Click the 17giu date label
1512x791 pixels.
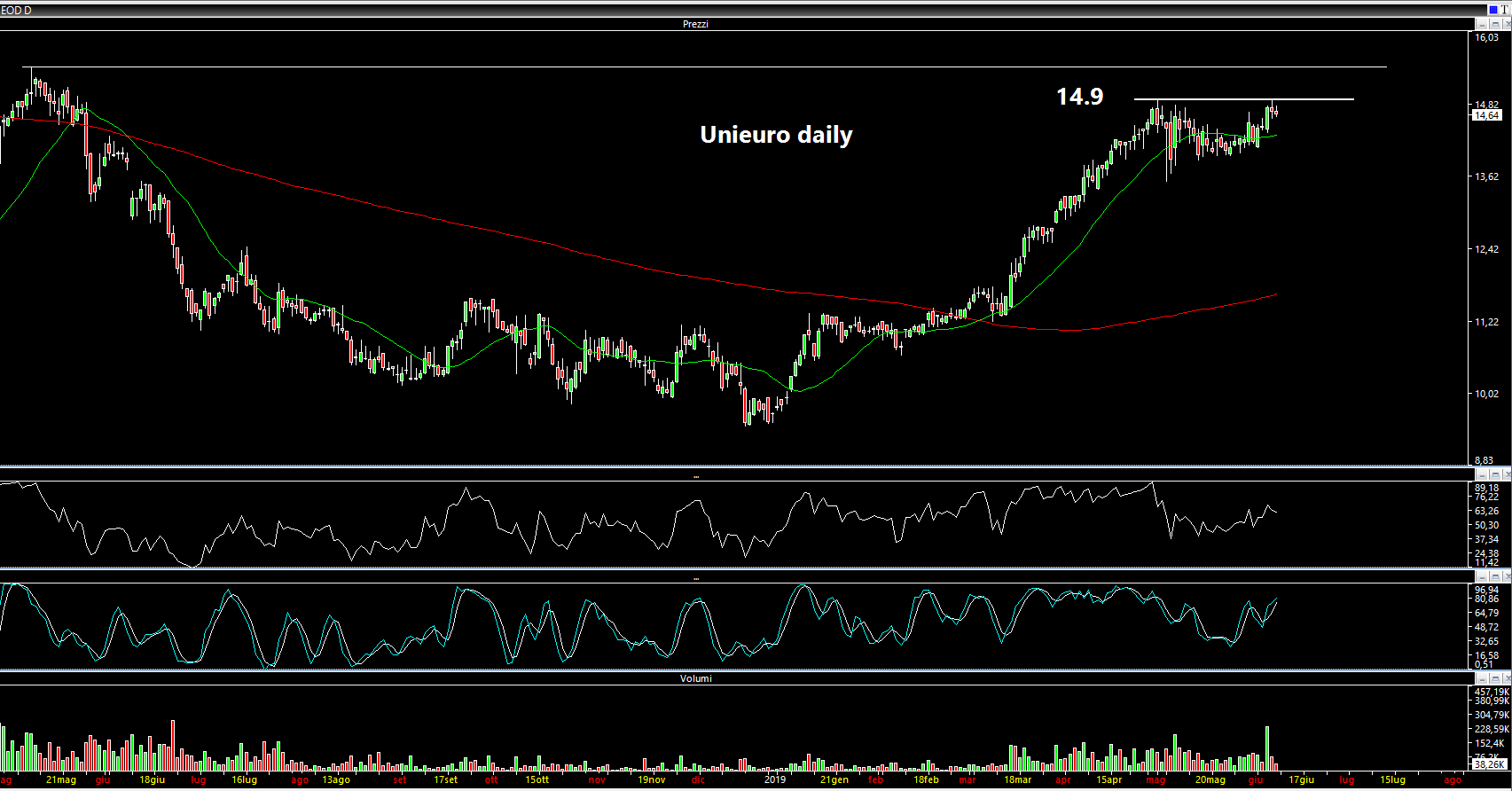click(1301, 780)
